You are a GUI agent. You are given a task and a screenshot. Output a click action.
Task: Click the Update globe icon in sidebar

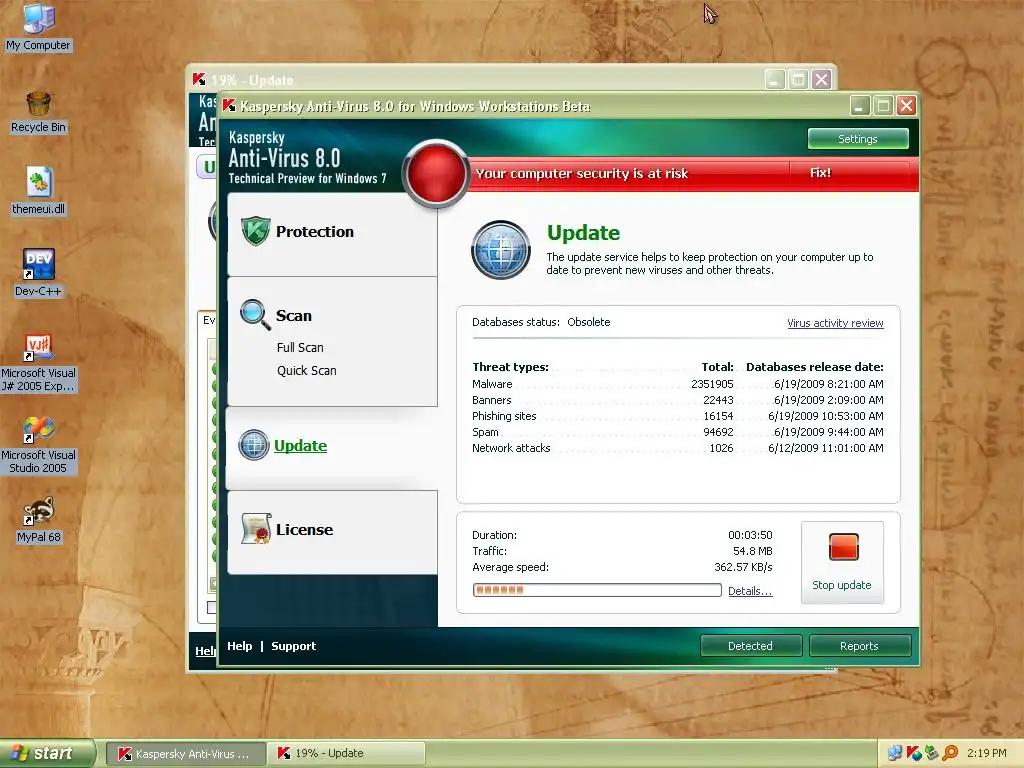tap(254, 445)
